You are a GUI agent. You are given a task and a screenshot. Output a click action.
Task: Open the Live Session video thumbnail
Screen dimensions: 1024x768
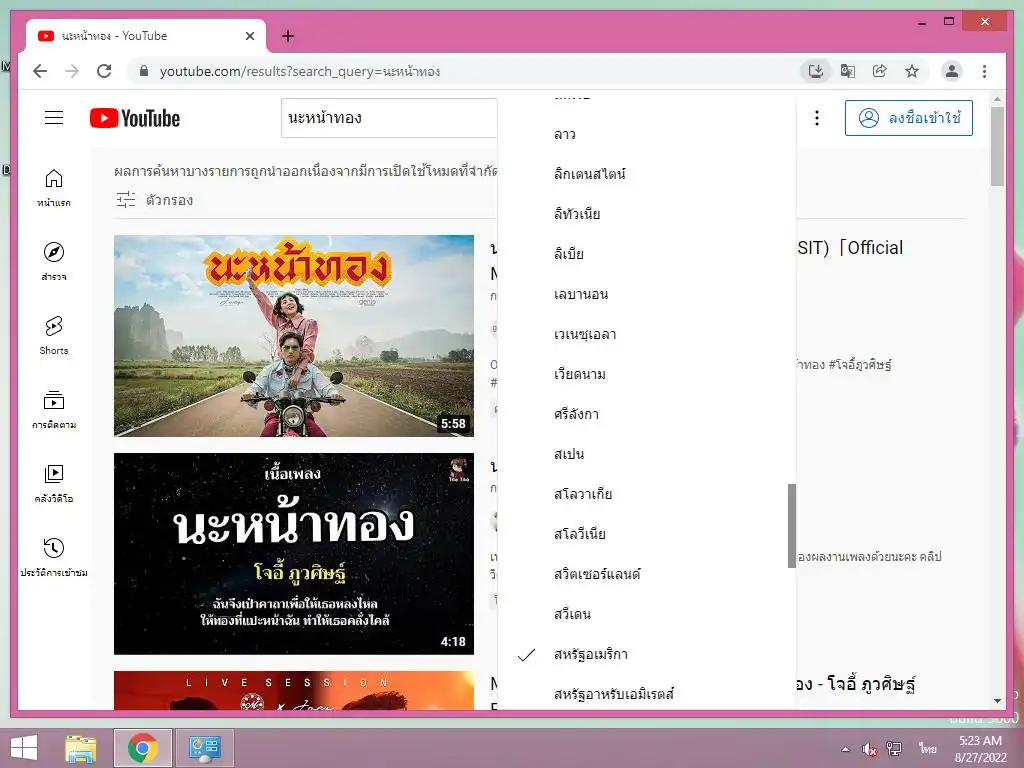tap(294, 690)
